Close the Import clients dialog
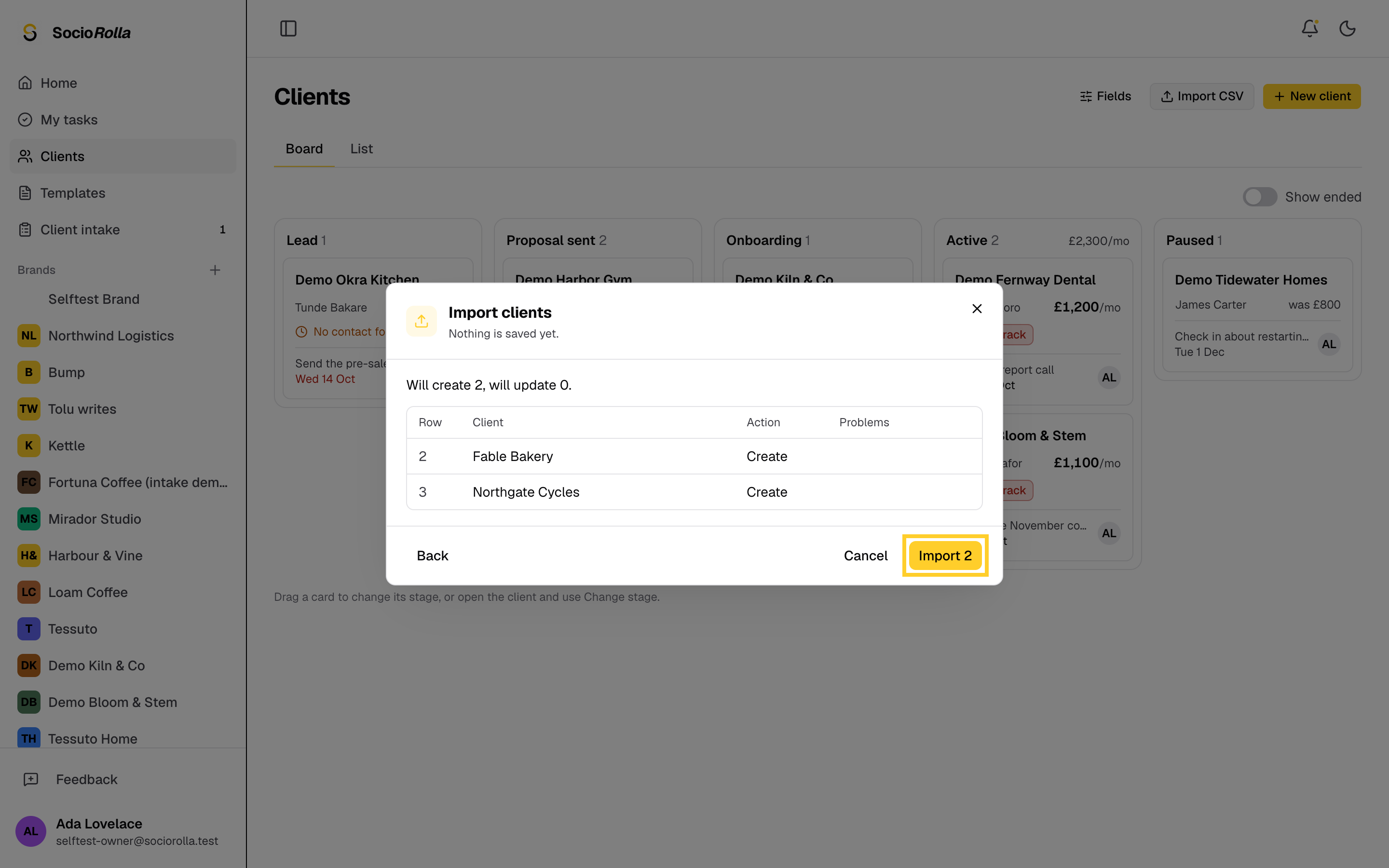 (x=977, y=309)
